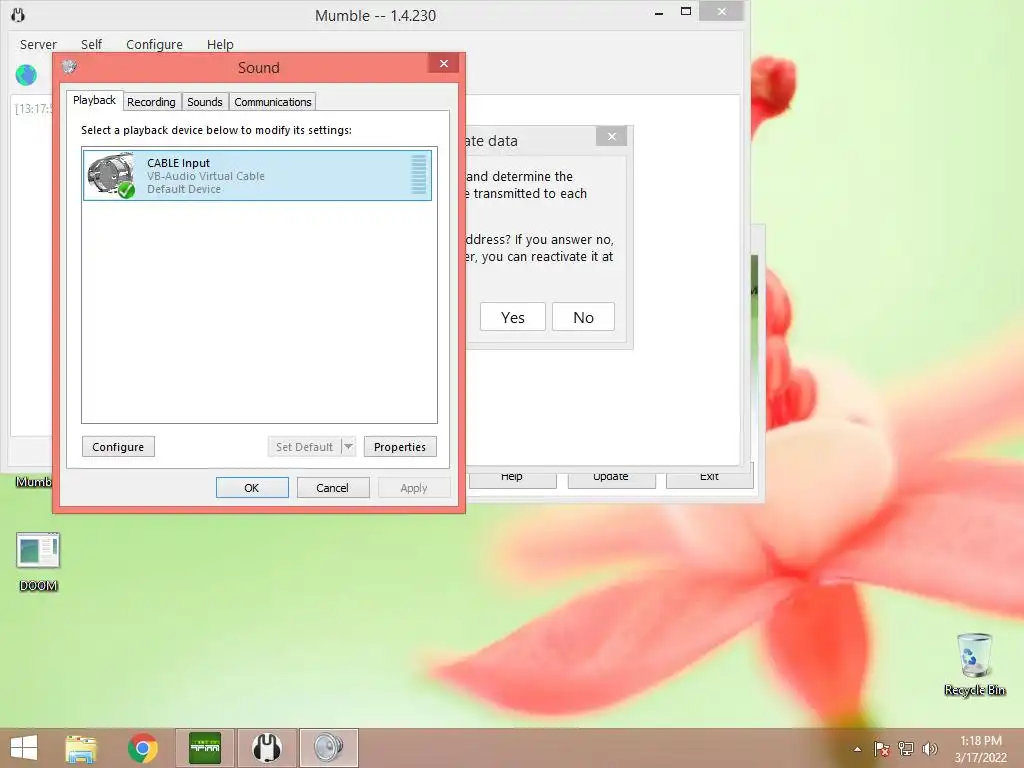Screen dimensions: 1024x768
Task: Click the CABLE Input speaker icon
Action: pyautogui.click(x=111, y=175)
